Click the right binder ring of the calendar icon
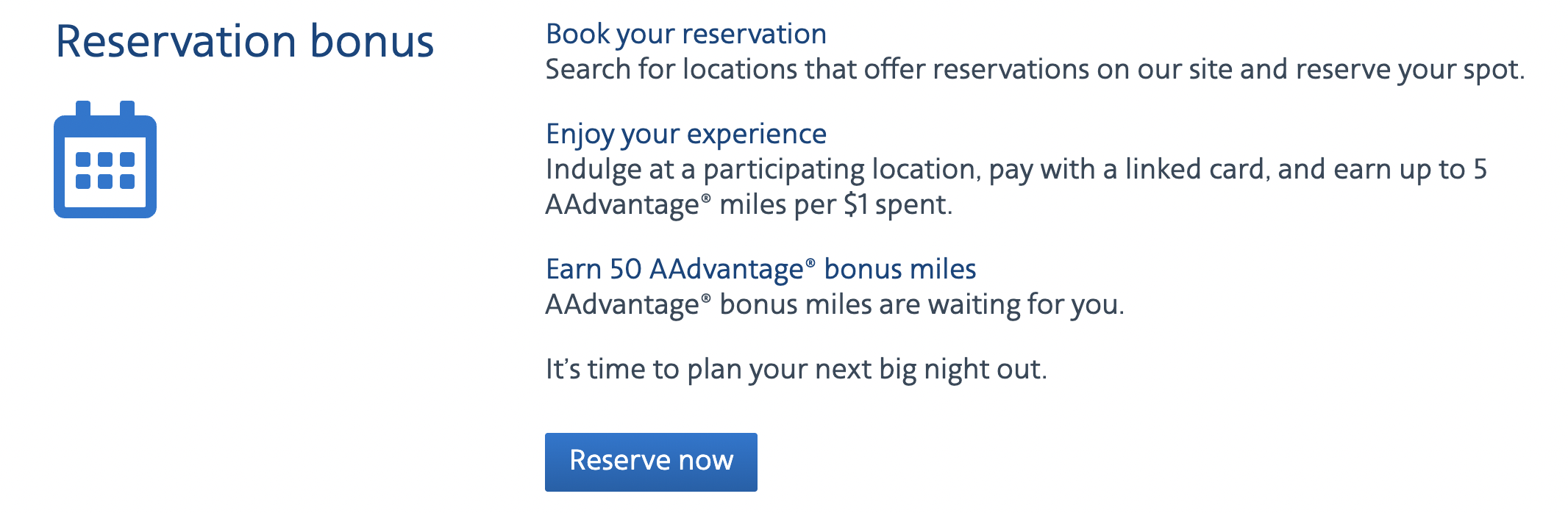This screenshot has width=1568, height=513. (x=127, y=110)
